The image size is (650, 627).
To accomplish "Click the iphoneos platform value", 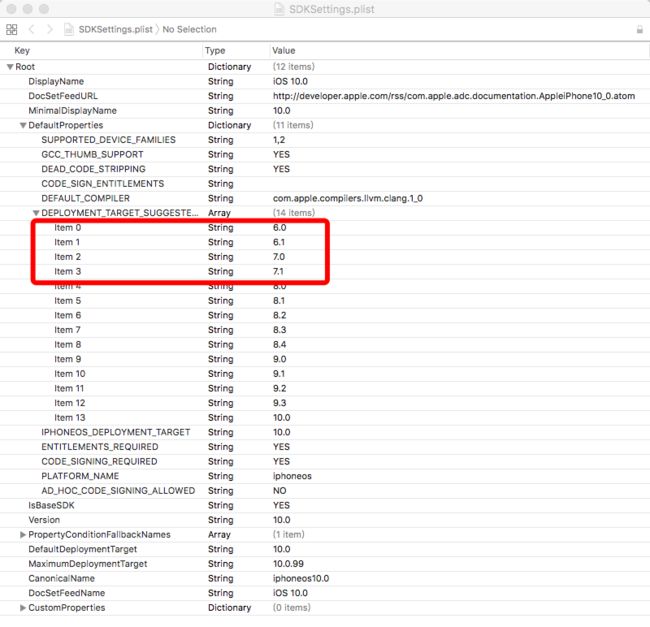I will pyautogui.click(x=292, y=476).
